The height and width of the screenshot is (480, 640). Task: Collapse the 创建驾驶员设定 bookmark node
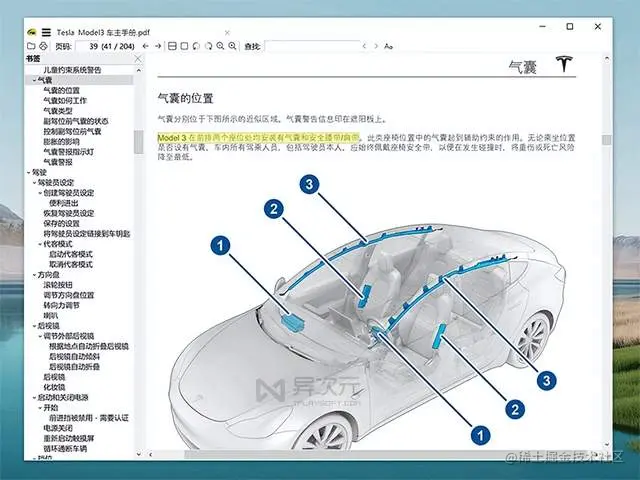[40, 193]
